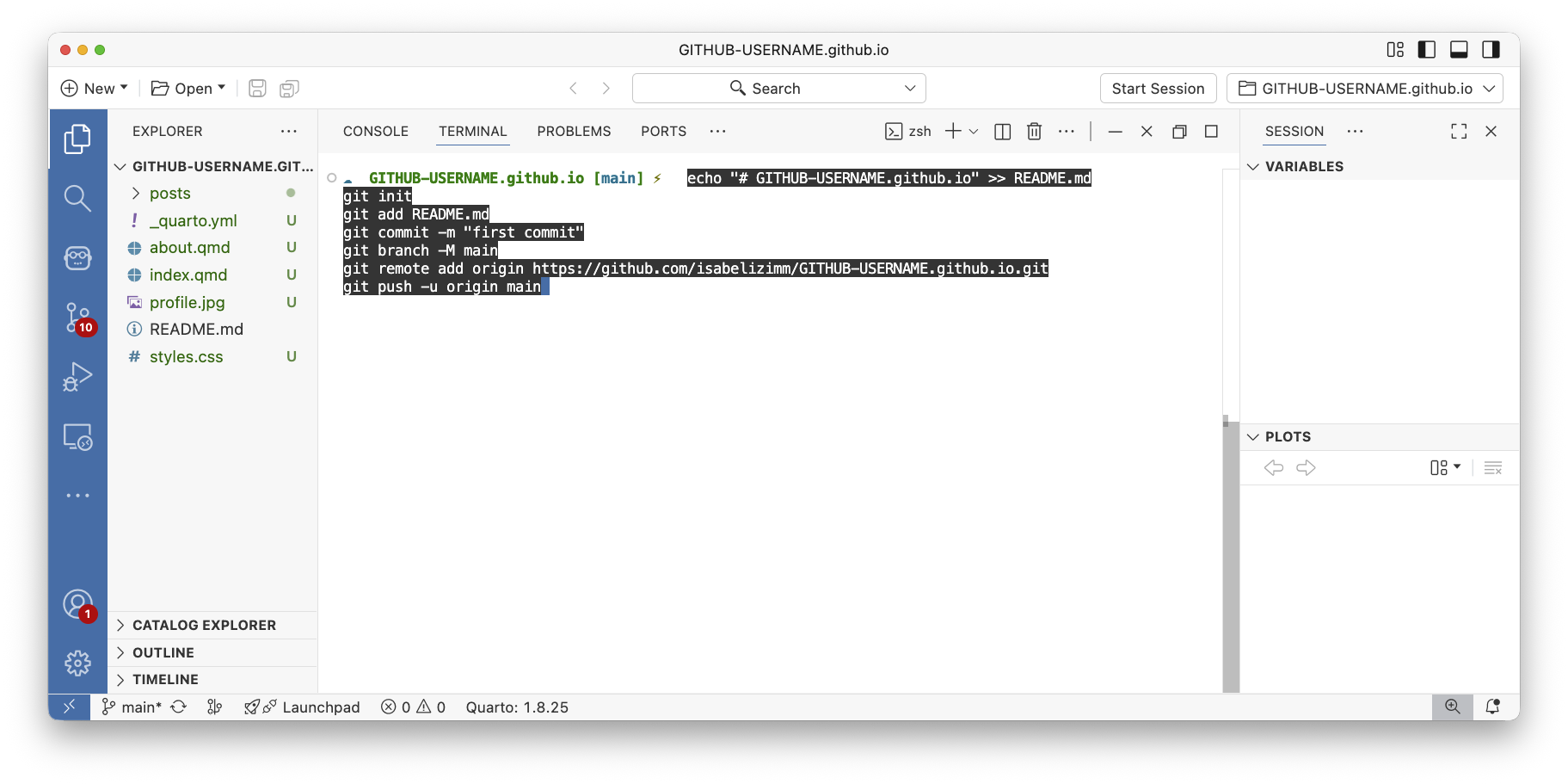The height and width of the screenshot is (784, 1568).
Task: Kill terminal with trash icon
Action: 1034,132
